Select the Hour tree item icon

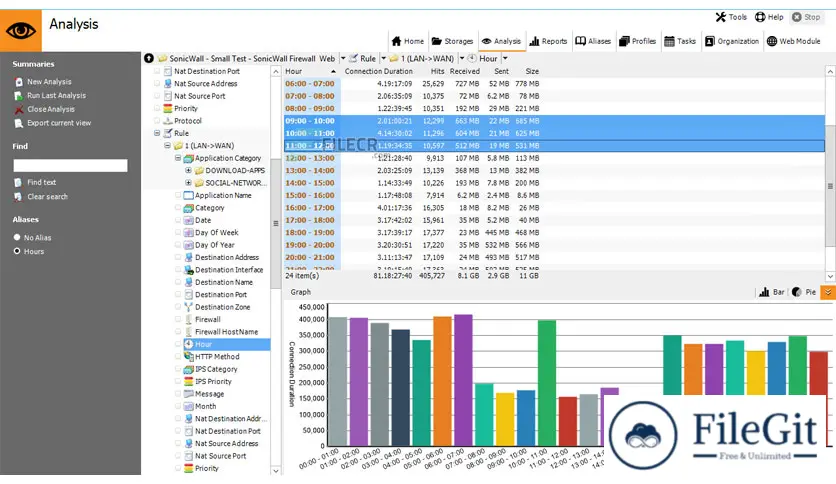pyautogui.click(x=189, y=344)
